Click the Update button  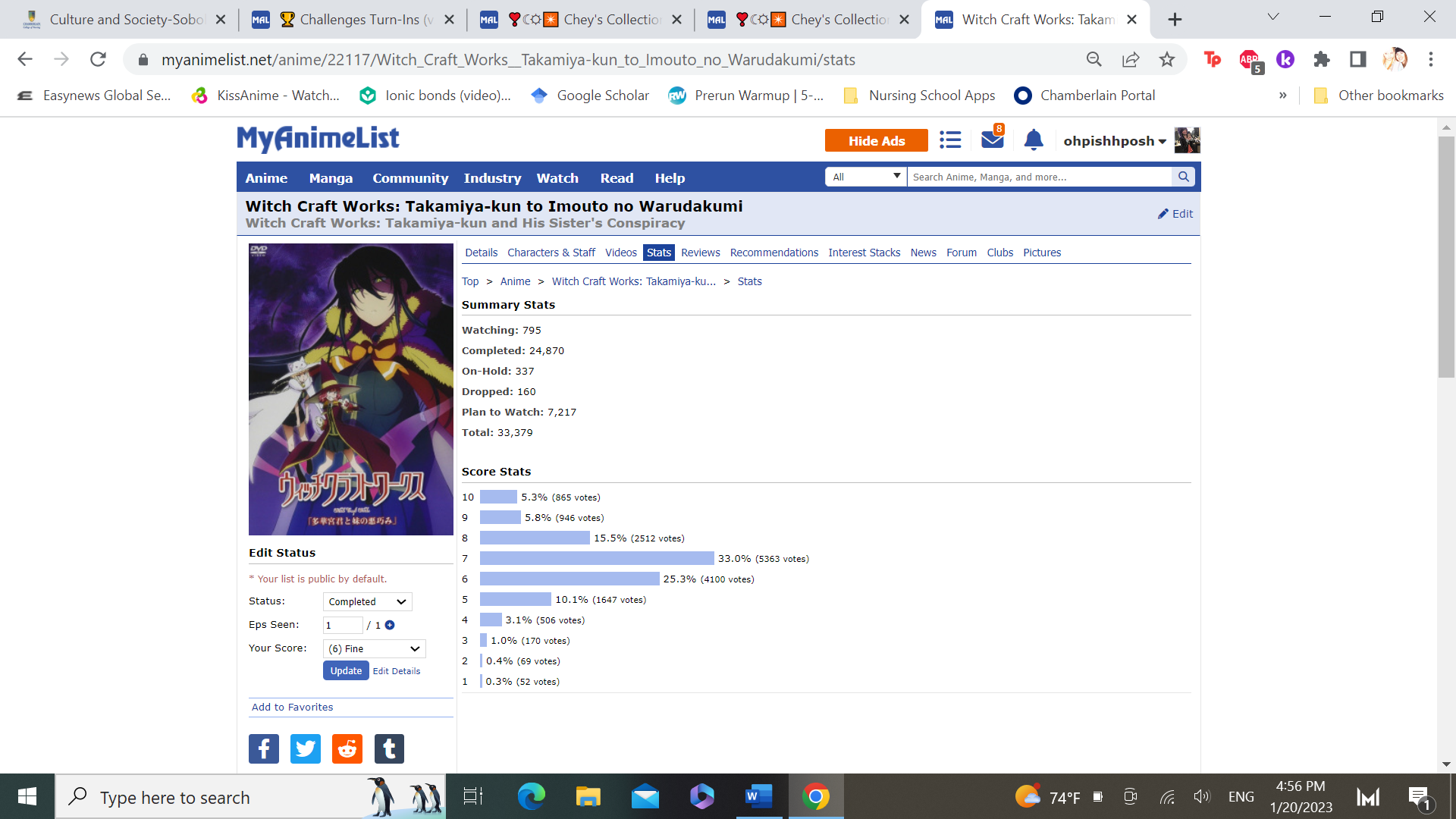tap(346, 671)
